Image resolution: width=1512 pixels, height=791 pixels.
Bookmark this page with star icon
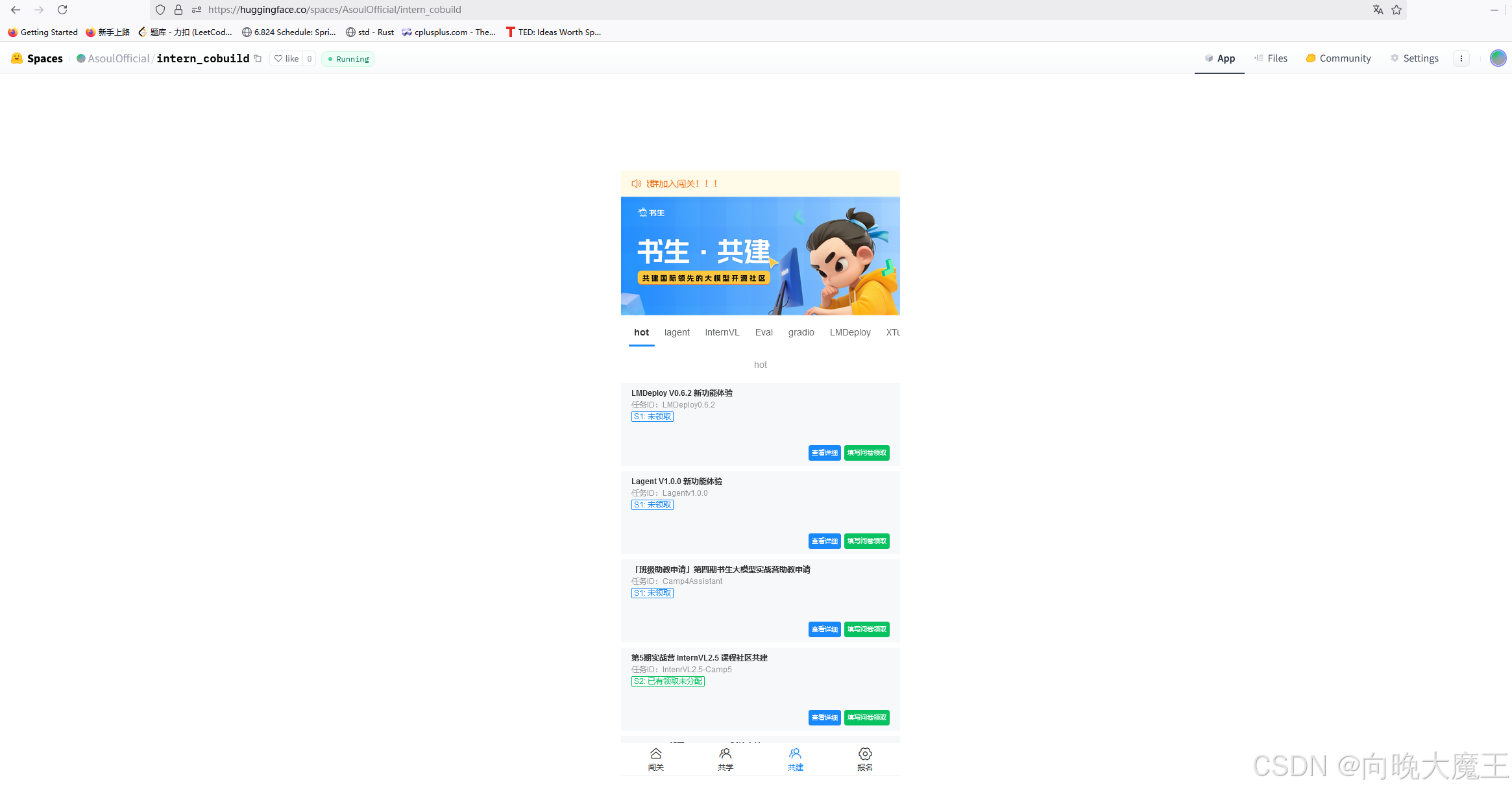click(1396, 10)
